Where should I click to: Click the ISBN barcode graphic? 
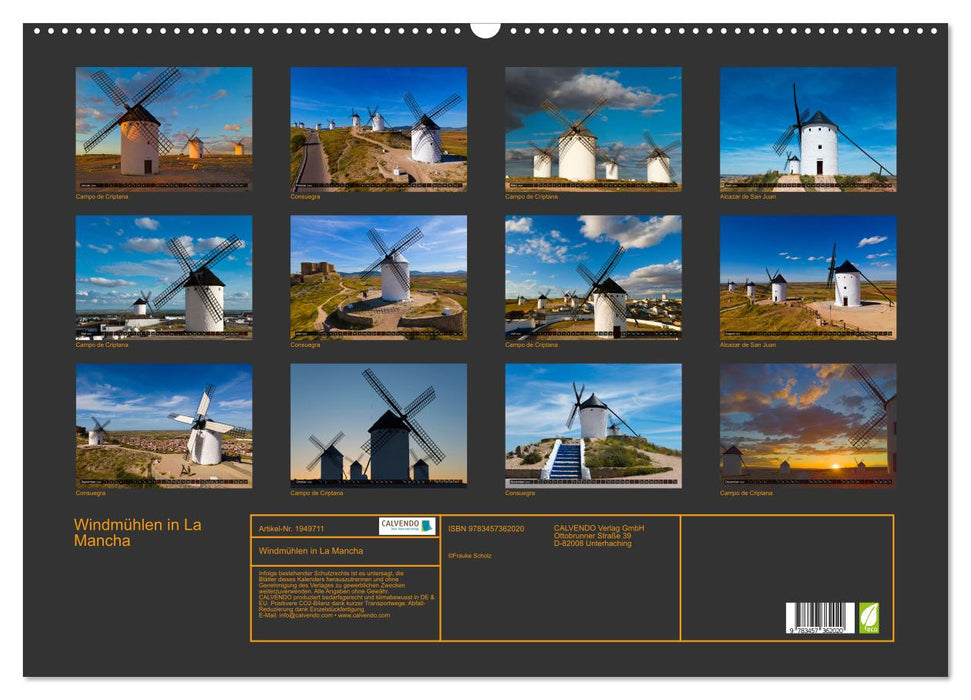[820, 616]
